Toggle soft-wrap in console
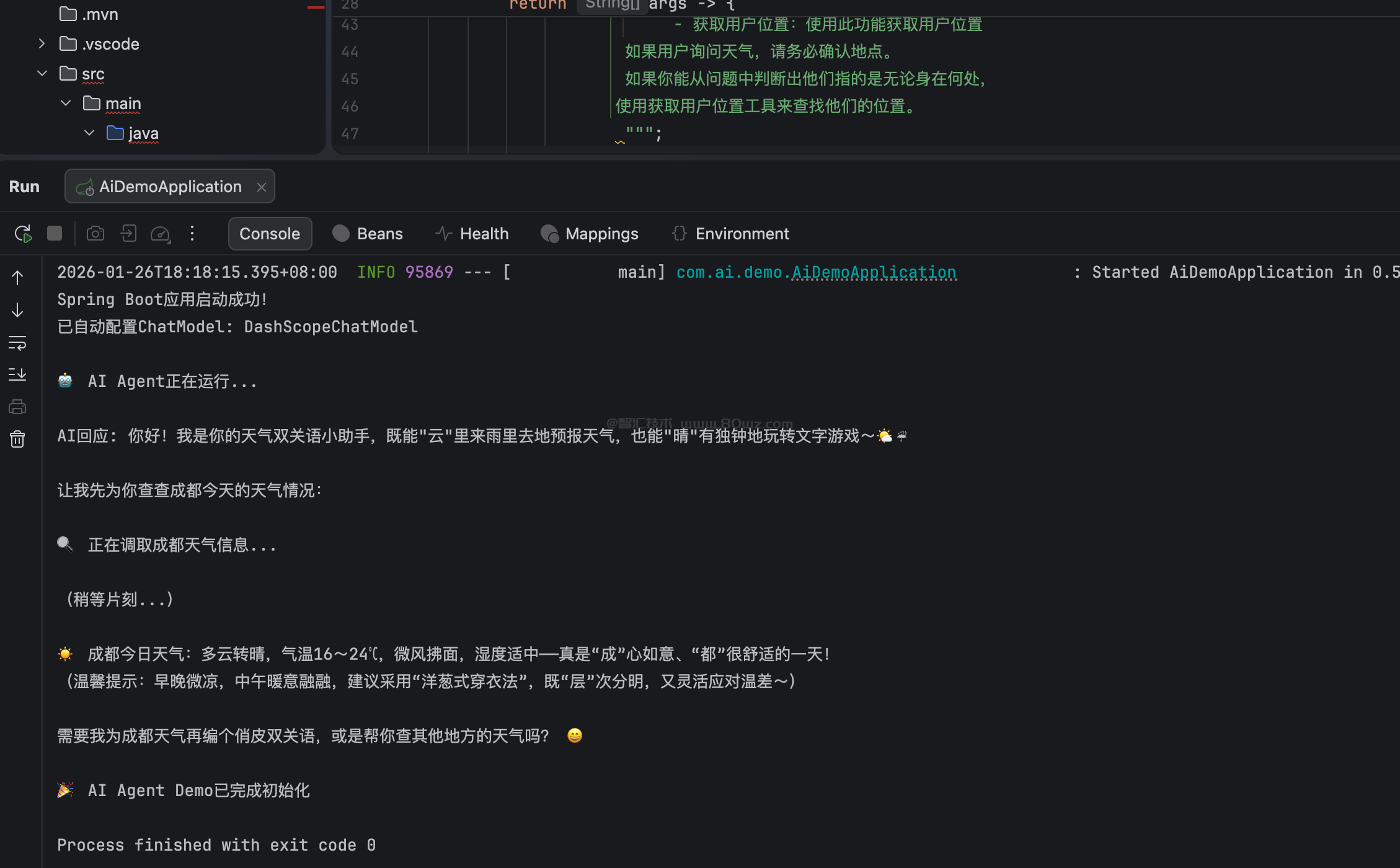Viewport: 1400px width, 868px height. click(x=17, y=342)
